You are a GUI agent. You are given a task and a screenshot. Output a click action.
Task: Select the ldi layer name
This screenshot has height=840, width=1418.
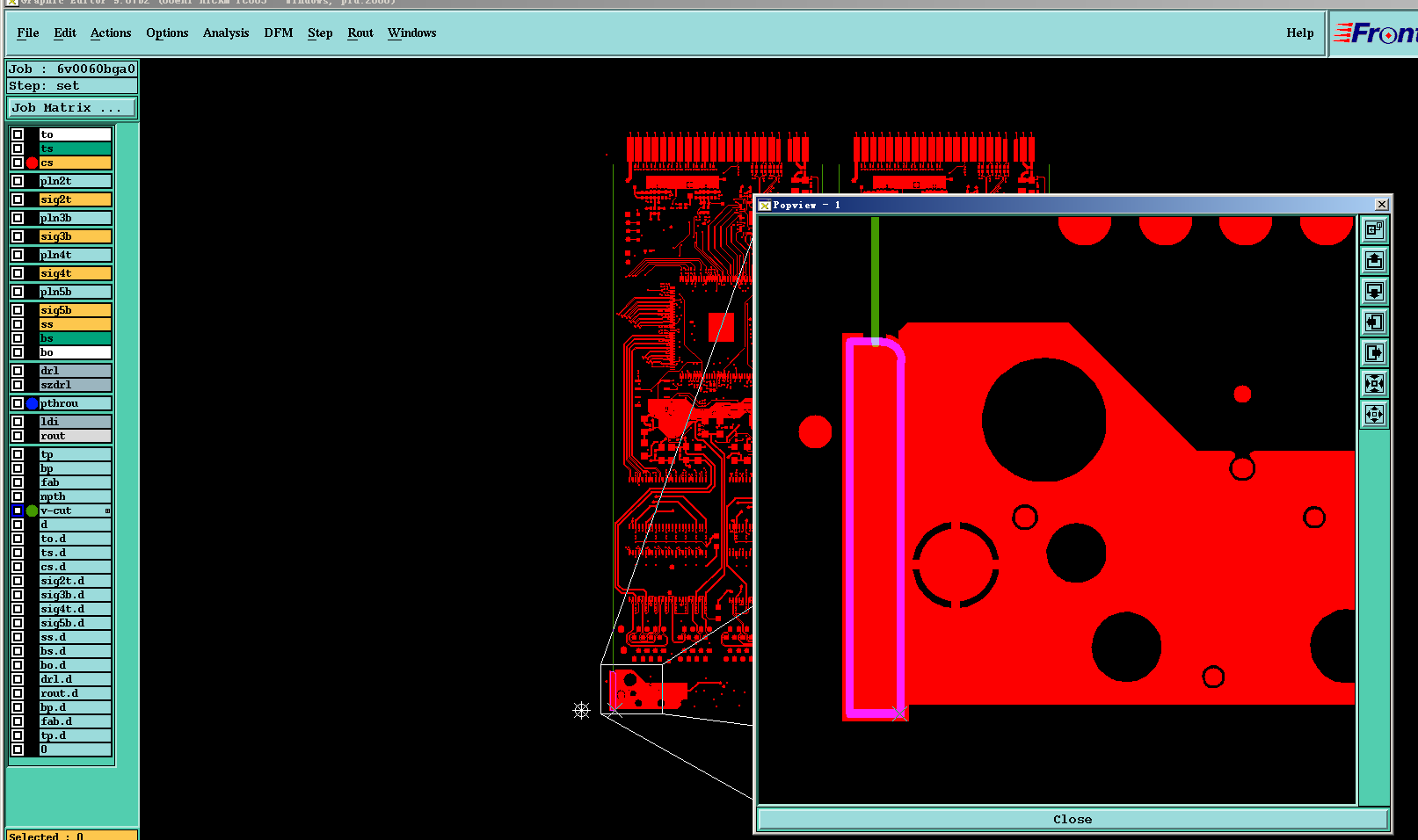(76, 422)
